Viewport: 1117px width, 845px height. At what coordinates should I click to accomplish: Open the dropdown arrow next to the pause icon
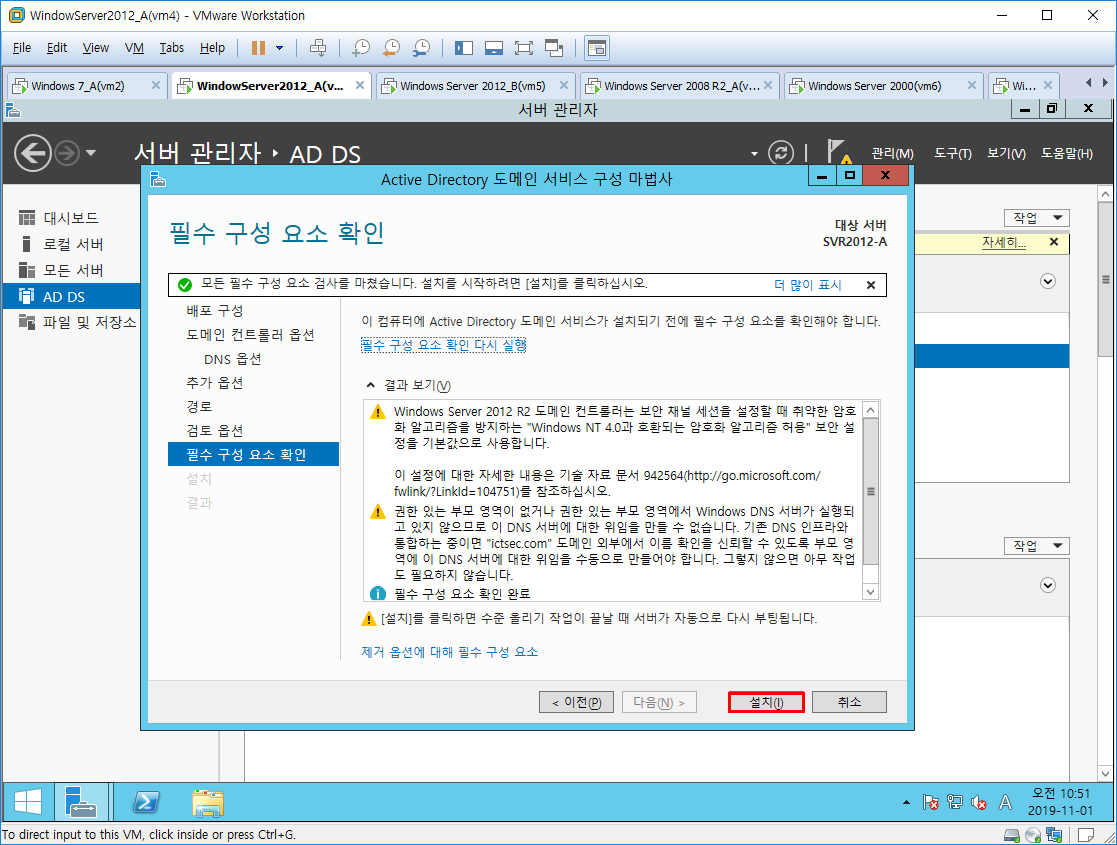pyautogui.click(x=279, y=48)
